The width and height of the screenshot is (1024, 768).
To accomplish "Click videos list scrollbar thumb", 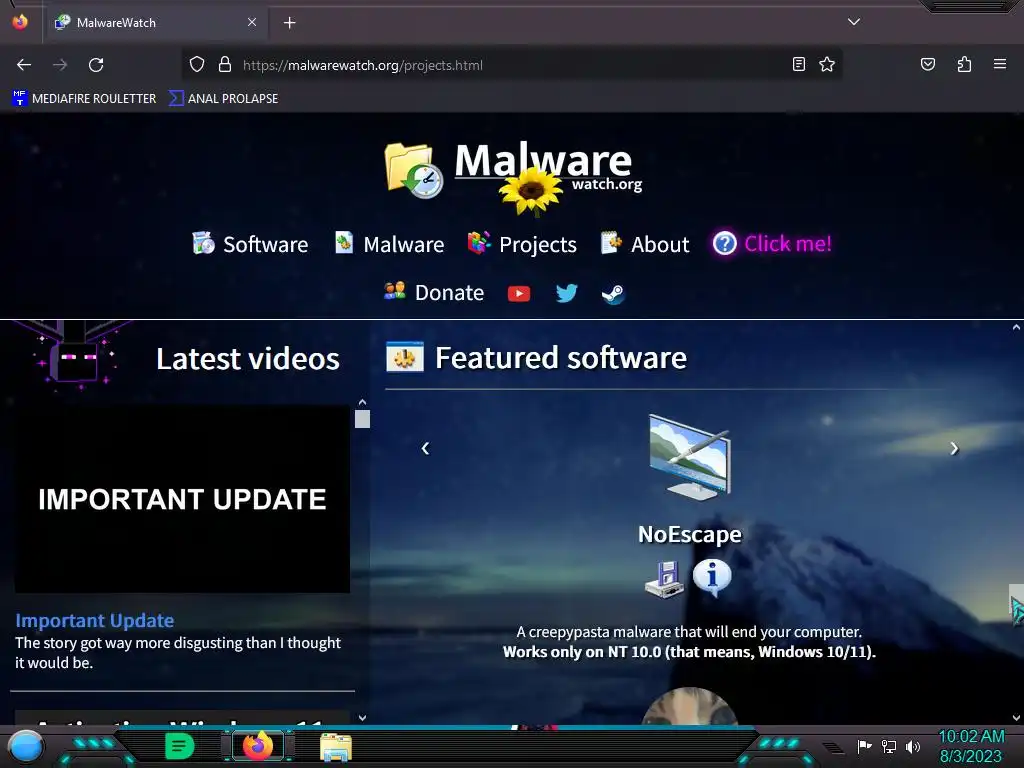I will [362, 419].
